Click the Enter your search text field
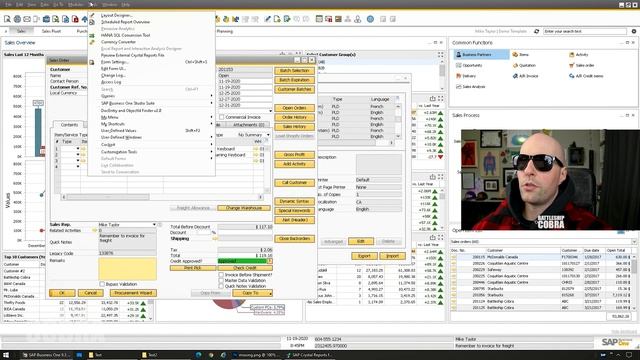Screen dimensions: 640x360 [585, 31]
